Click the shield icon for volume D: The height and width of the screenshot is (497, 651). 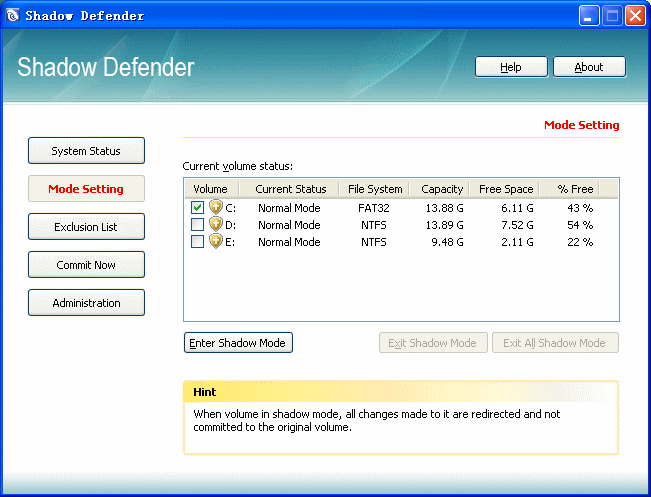(x=216, y=224)
